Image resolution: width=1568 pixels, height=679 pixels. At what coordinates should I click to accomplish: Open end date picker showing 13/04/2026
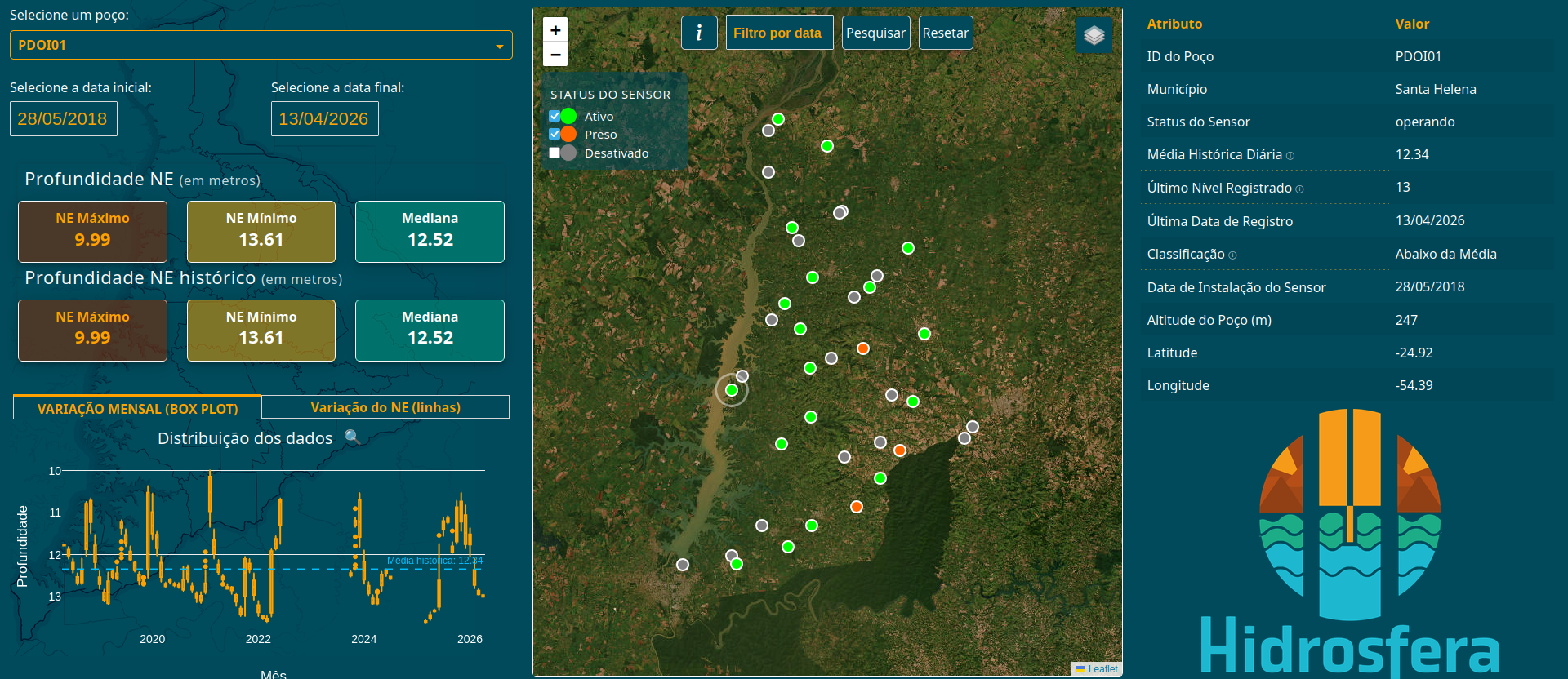(325, 119)
